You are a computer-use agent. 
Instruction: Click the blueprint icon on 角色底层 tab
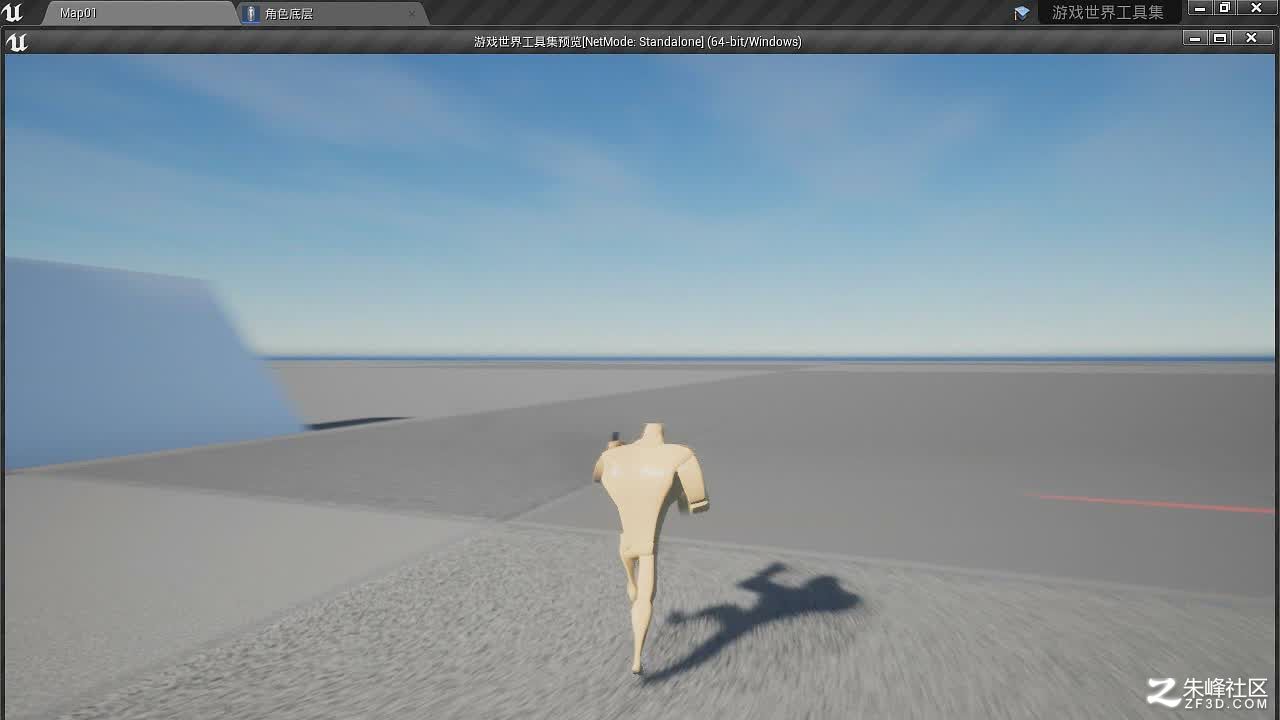click(x=251, y=14)
